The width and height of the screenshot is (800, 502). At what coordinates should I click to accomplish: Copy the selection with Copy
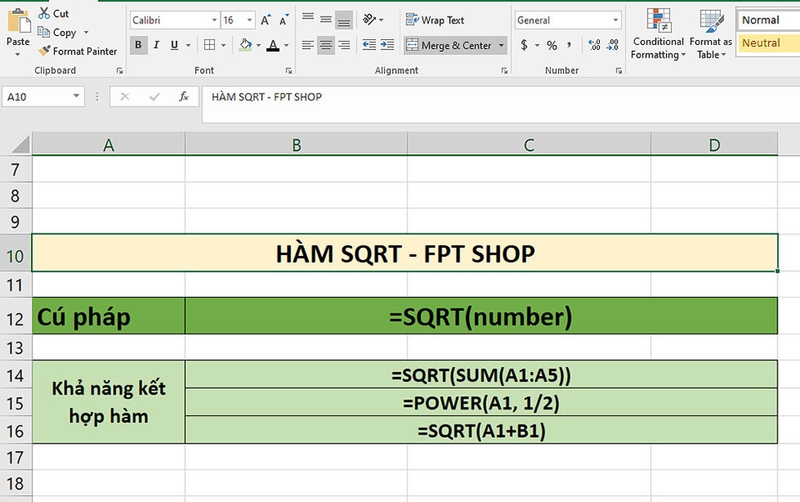[57, 32]
